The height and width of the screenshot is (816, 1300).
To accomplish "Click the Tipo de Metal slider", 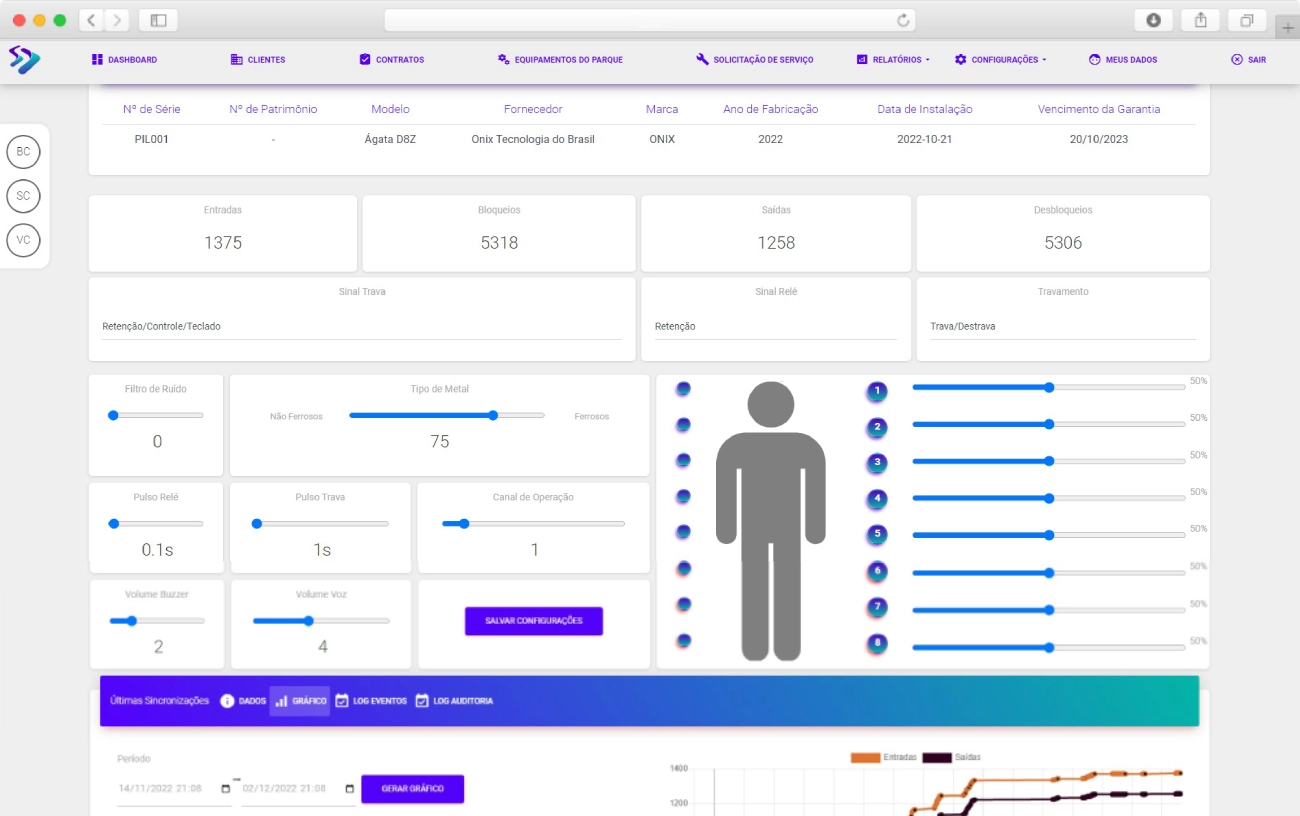I will [446, 415].
